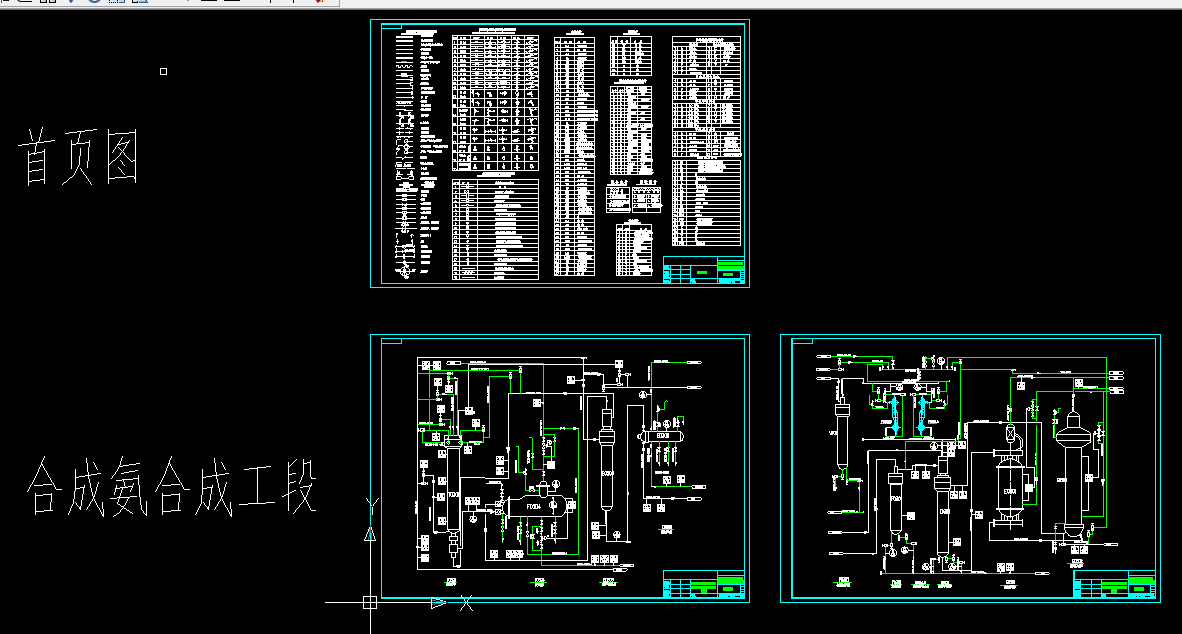Viewport: 1182px width, 634px height.
Task: Click the UCS Y-axis arrowhead
Action: [x=370, y=534]
